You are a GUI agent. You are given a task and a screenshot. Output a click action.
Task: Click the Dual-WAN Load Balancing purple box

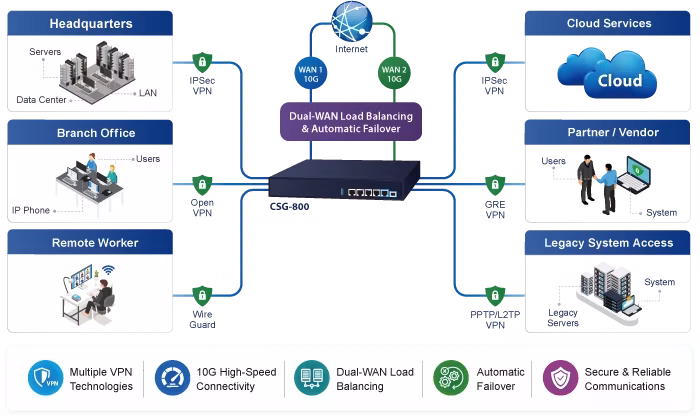tap(351, 122)
